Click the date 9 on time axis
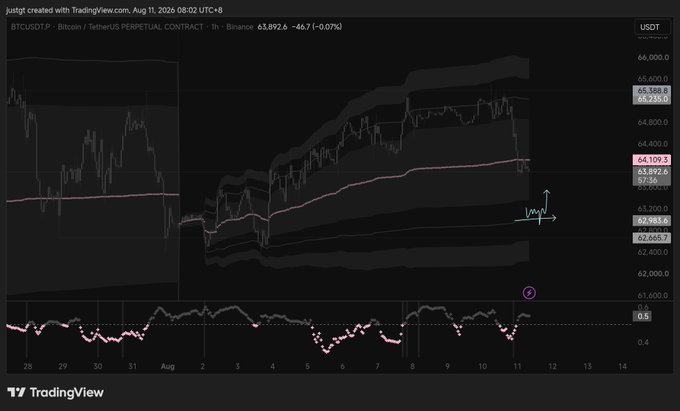This screenshot has height=411, width=680. 447,366
